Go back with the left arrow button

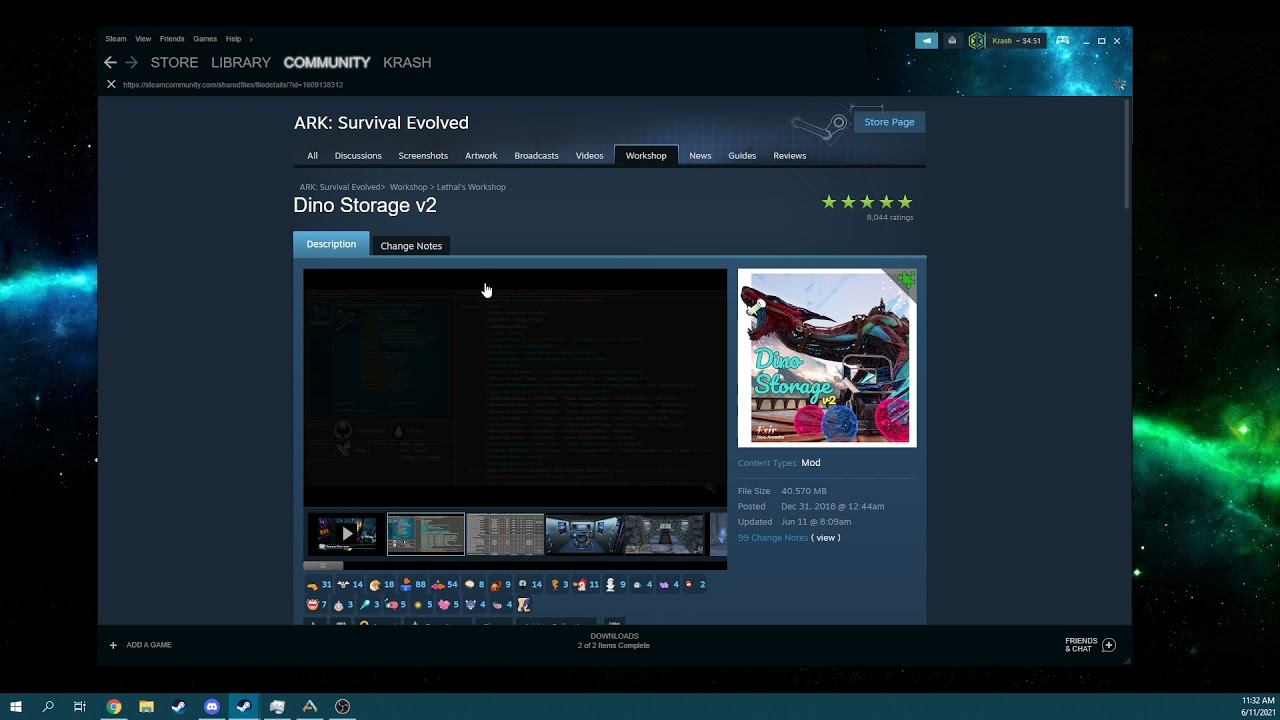tap(111, 62)
